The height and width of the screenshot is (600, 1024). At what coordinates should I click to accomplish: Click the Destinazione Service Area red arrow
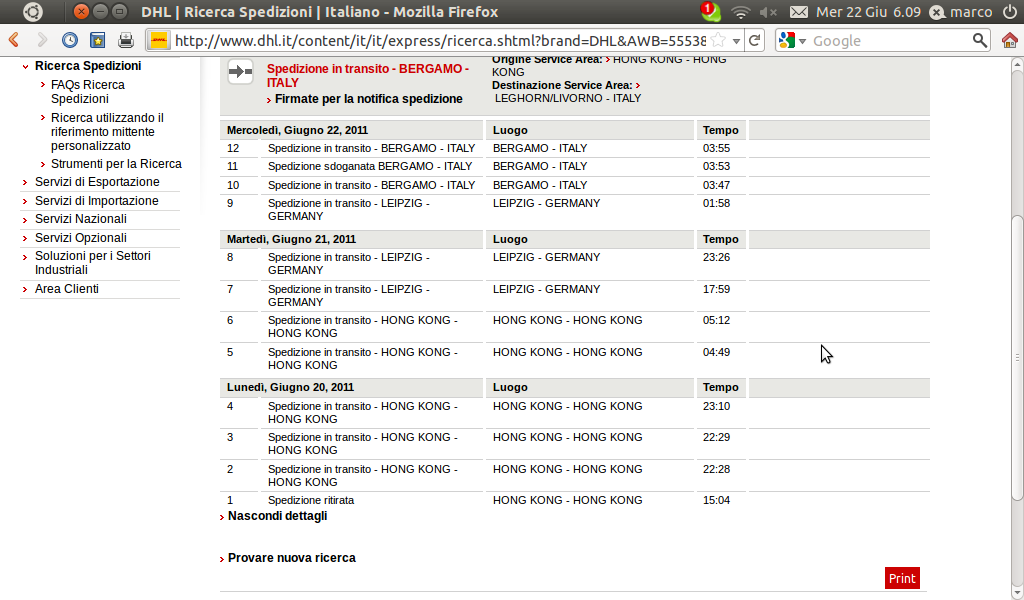(x=637, y=86)
